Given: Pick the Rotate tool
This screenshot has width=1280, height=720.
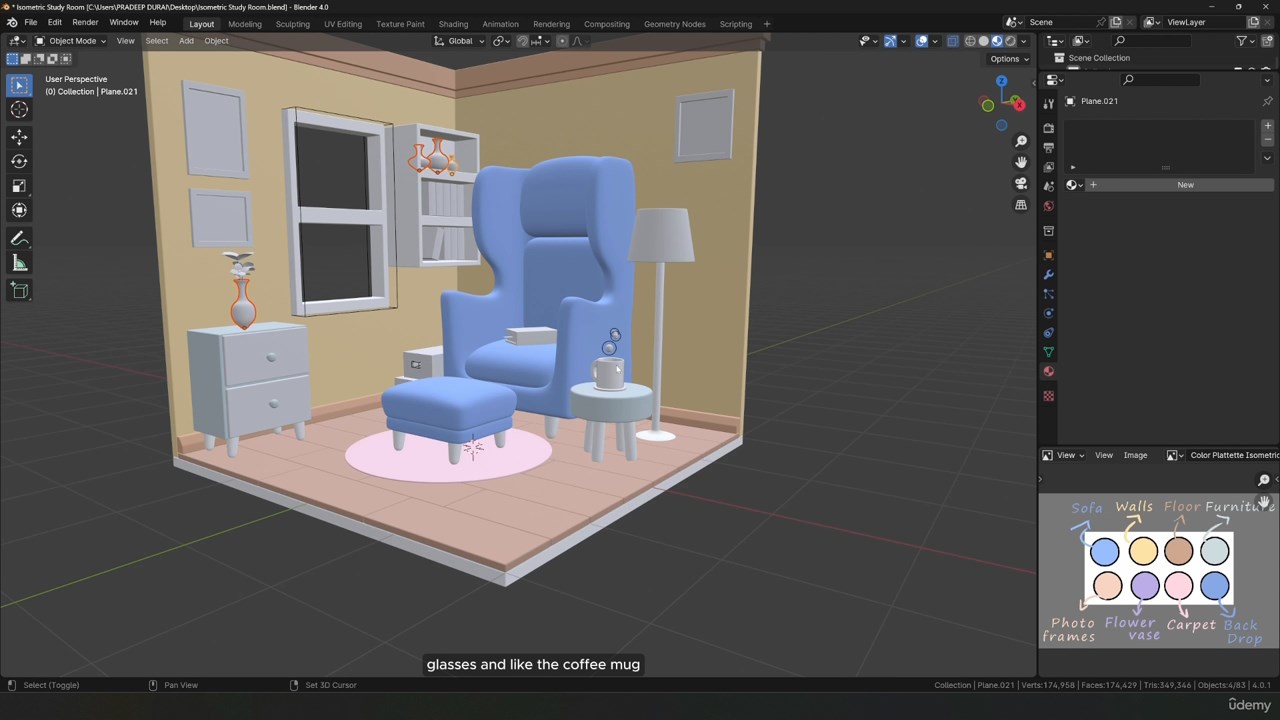Looking at the screenshot, I should tap(19, 161).
